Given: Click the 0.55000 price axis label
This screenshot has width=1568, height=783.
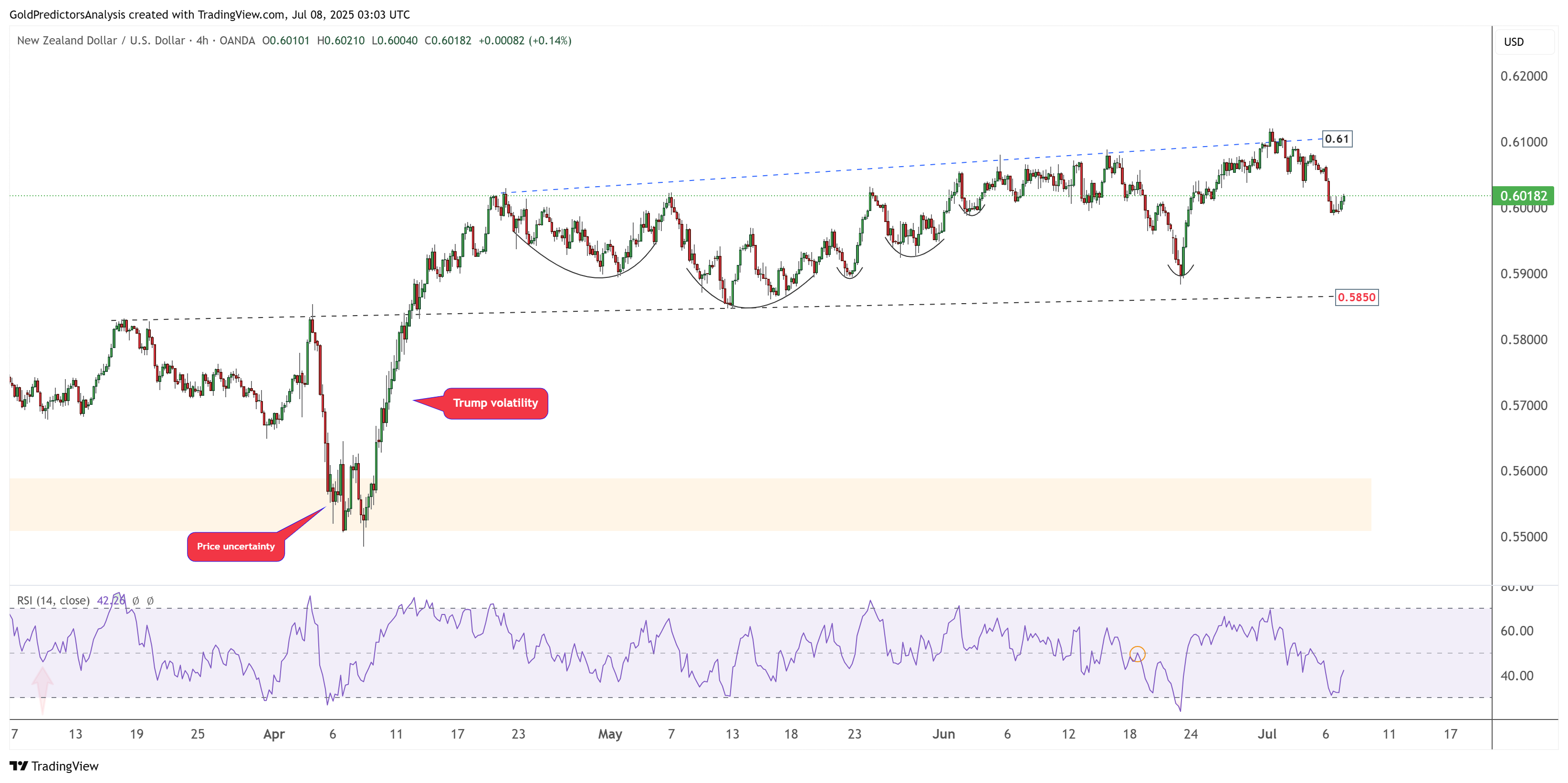Looking at the screenshot, I should point(1524,537).
